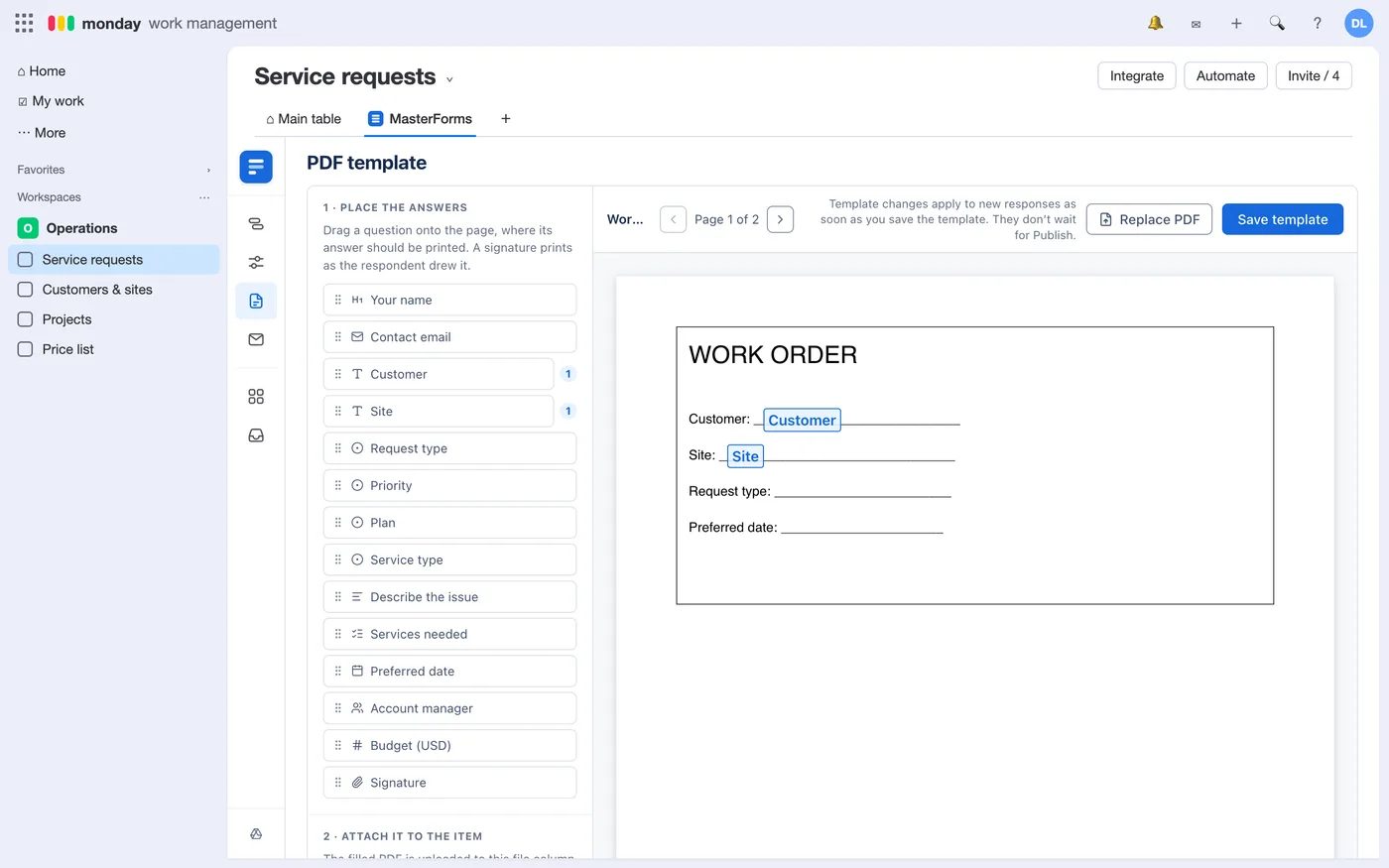
Task: Open the inbox envelope icon in header
Action: click(x=1196, y=24)
